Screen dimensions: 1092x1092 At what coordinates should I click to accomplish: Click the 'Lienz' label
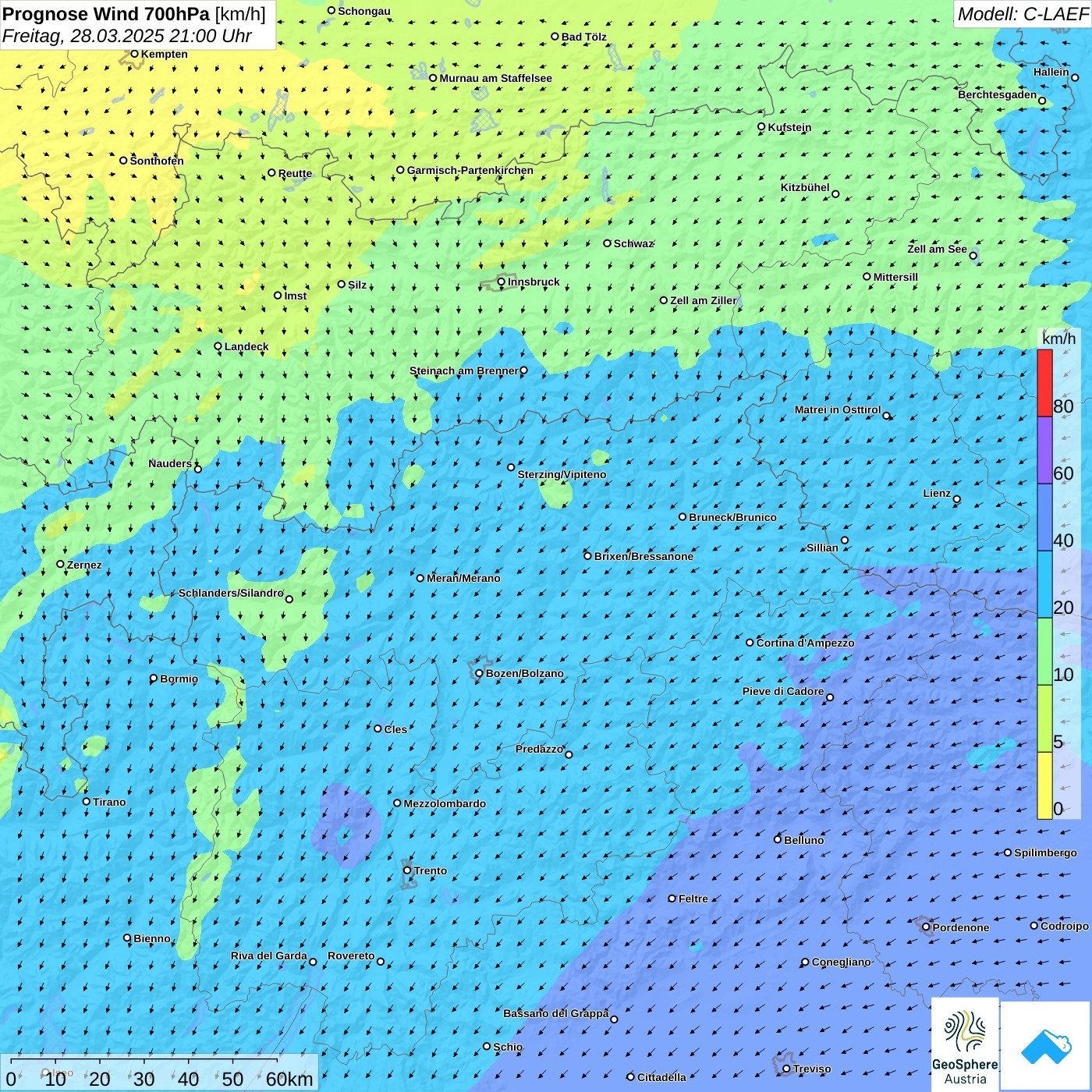click(937, 493)
